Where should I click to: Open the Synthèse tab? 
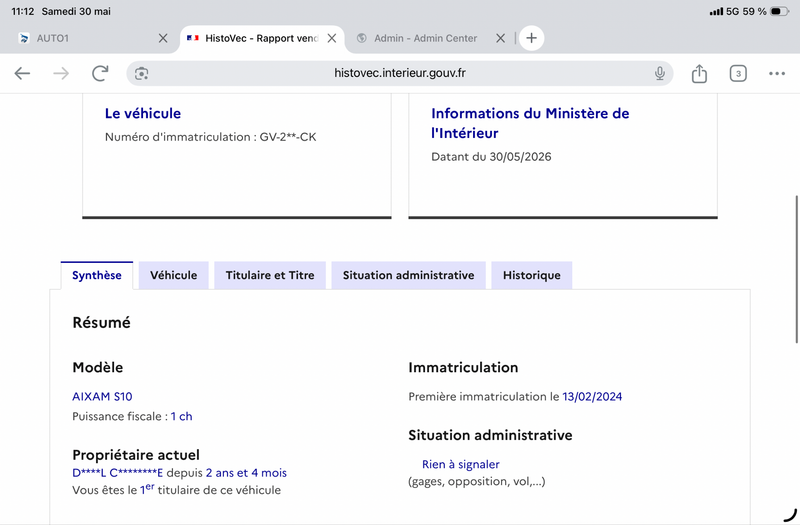tap(96, 276)
